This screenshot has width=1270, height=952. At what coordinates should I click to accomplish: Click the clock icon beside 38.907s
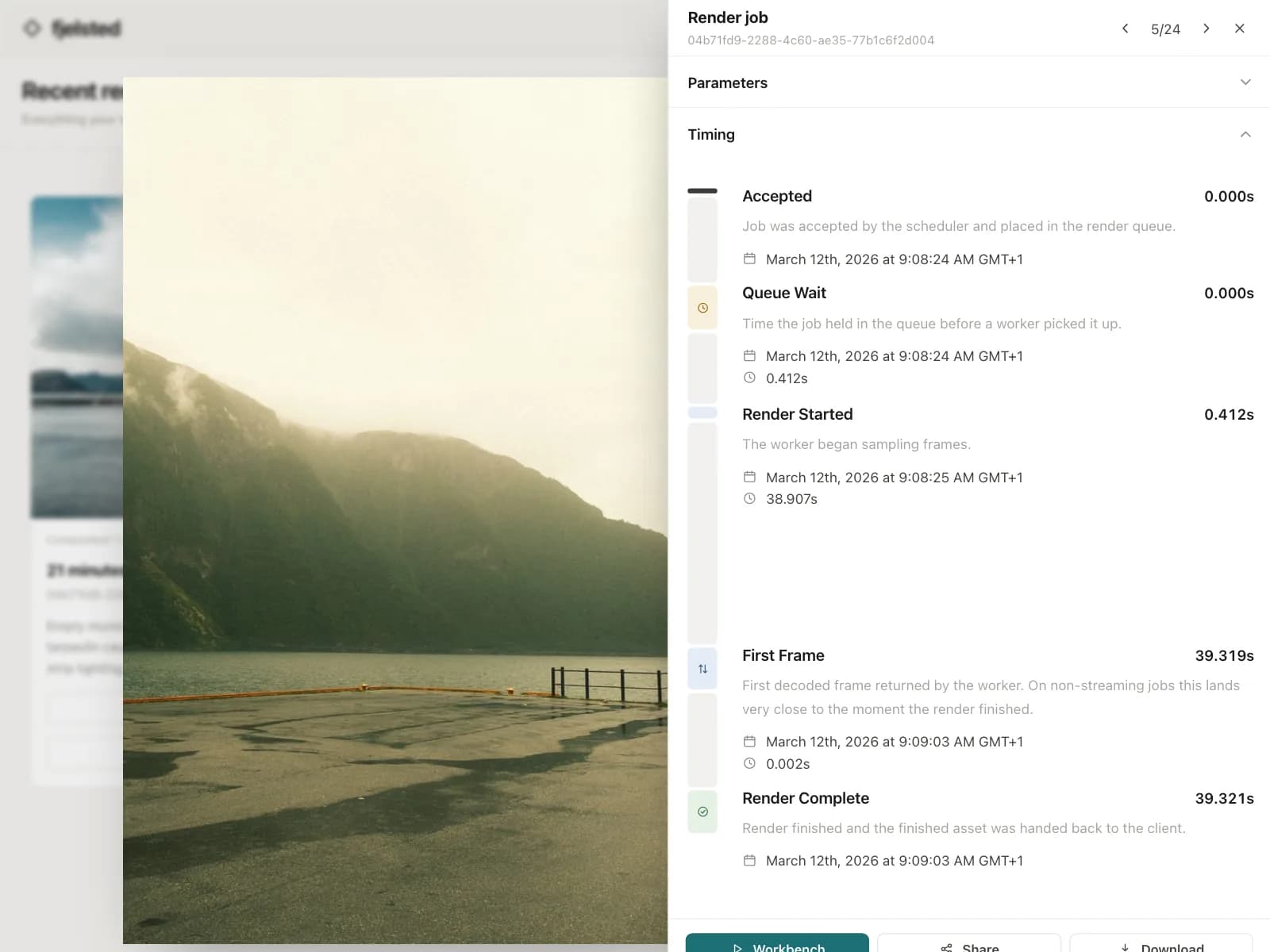pyautogui.click(x=749, y=498)
